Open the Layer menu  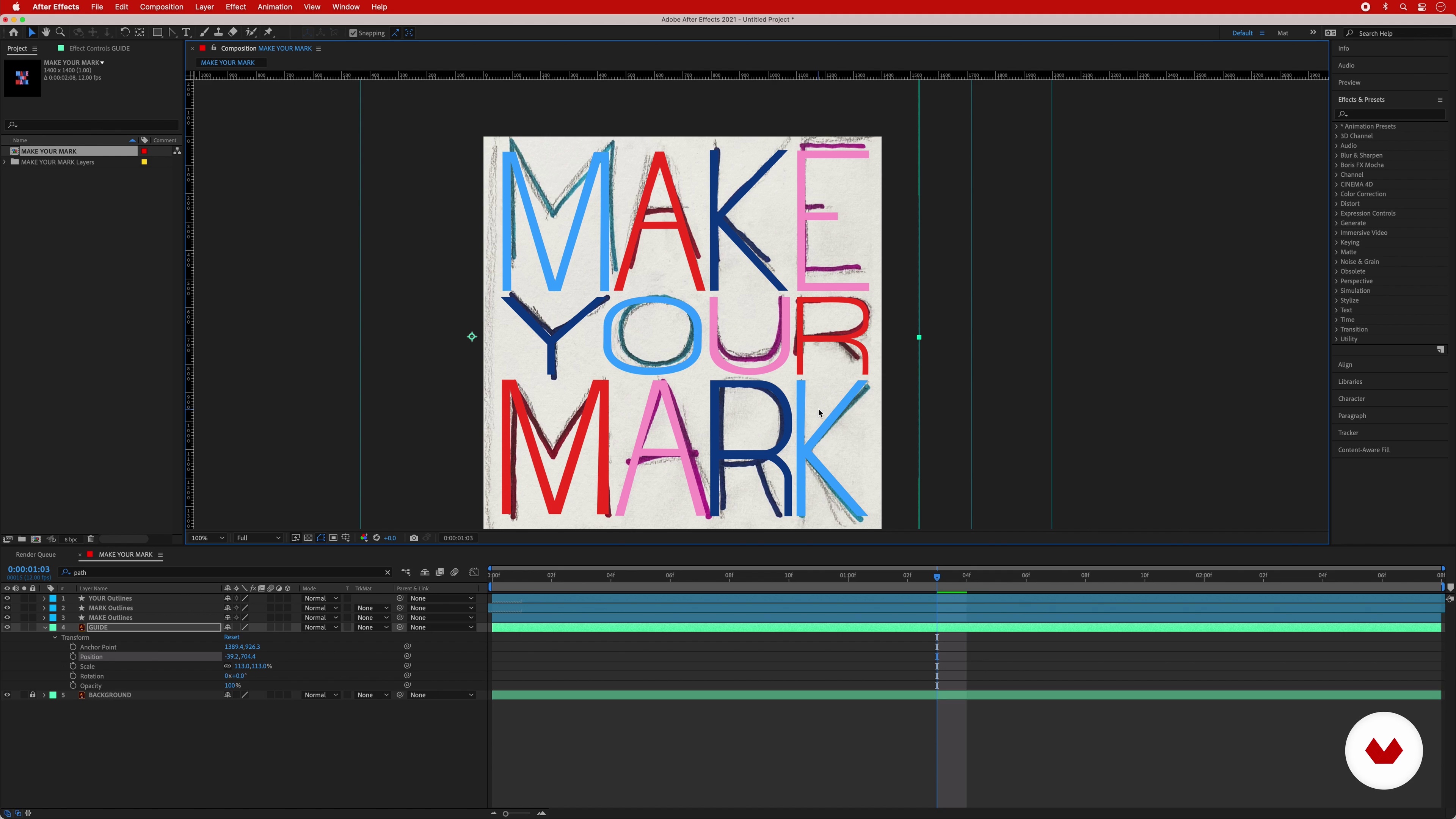pos(204,7)
